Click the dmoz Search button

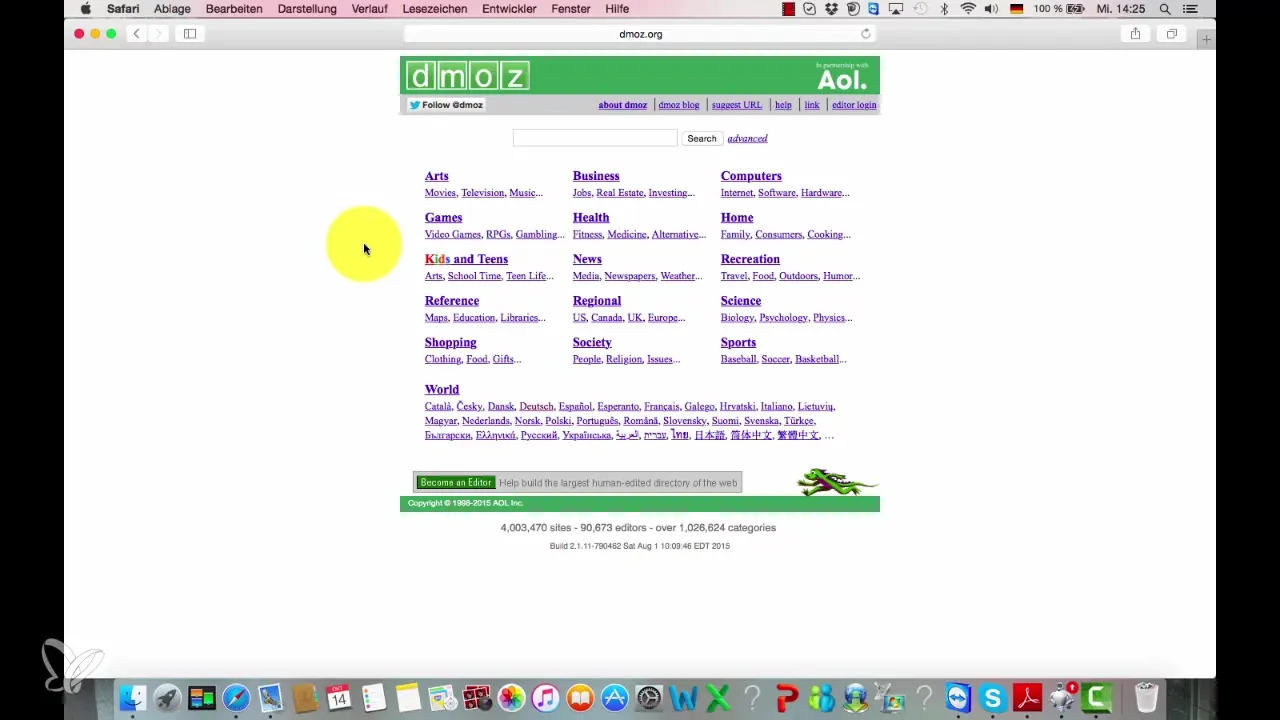coord(702,138)
